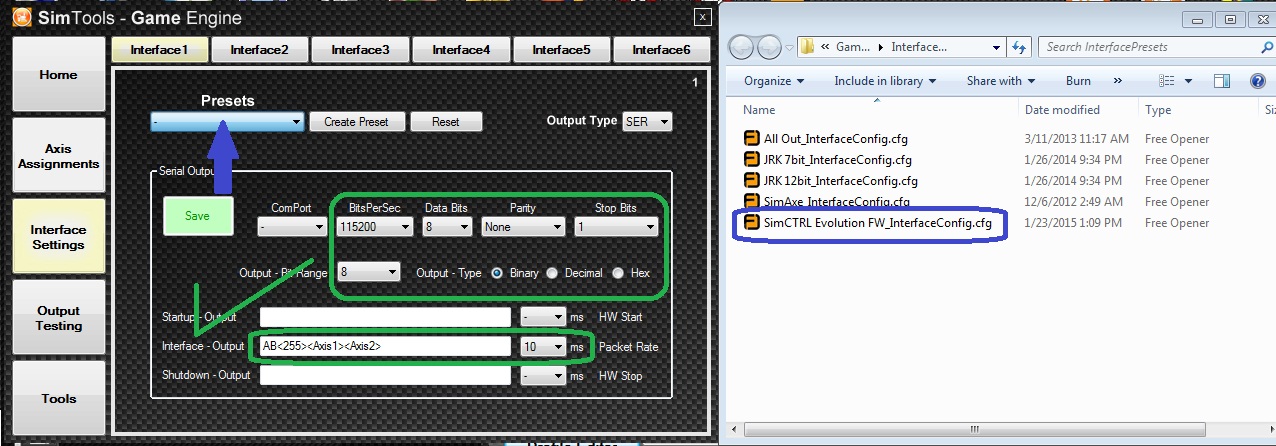The image size is (1276, 446).
Task: Click the SimCTRL Evolution FW file icon
Action: pyautogui.click(x=753, y=223)
